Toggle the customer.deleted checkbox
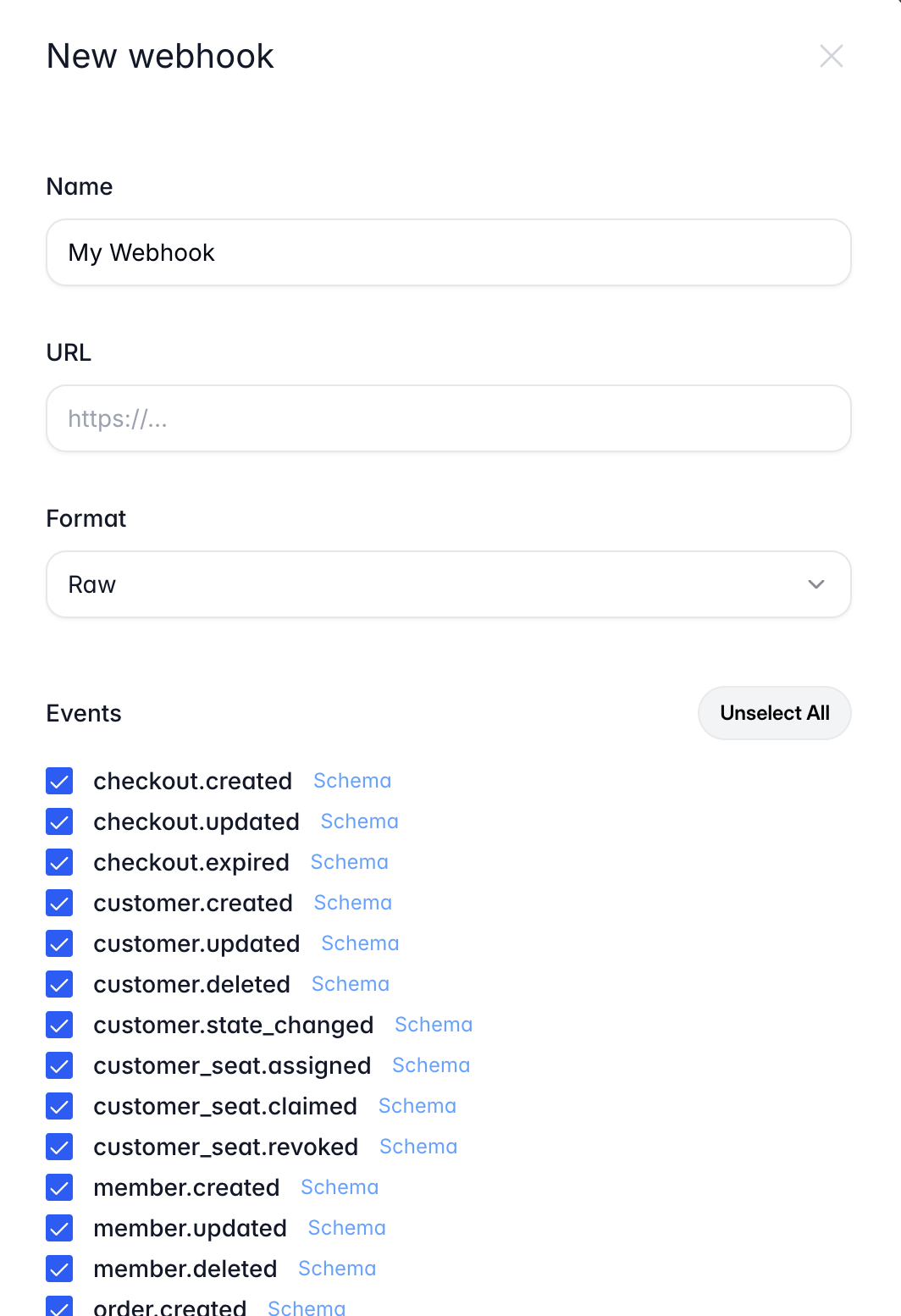Image resolution: width=901 pixels, height=1316 pixels. pyautogui.click(x=59, y=984)
